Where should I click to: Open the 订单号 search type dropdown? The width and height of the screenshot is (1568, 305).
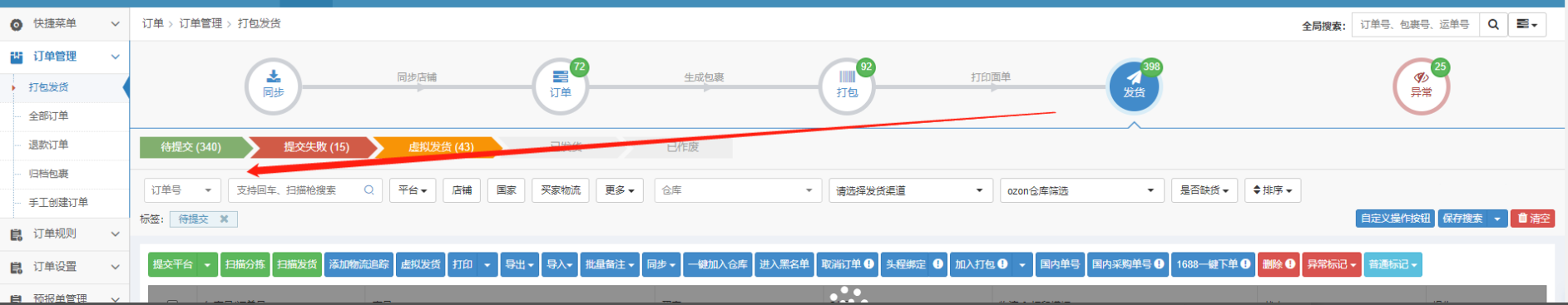[x=183, y=190]
